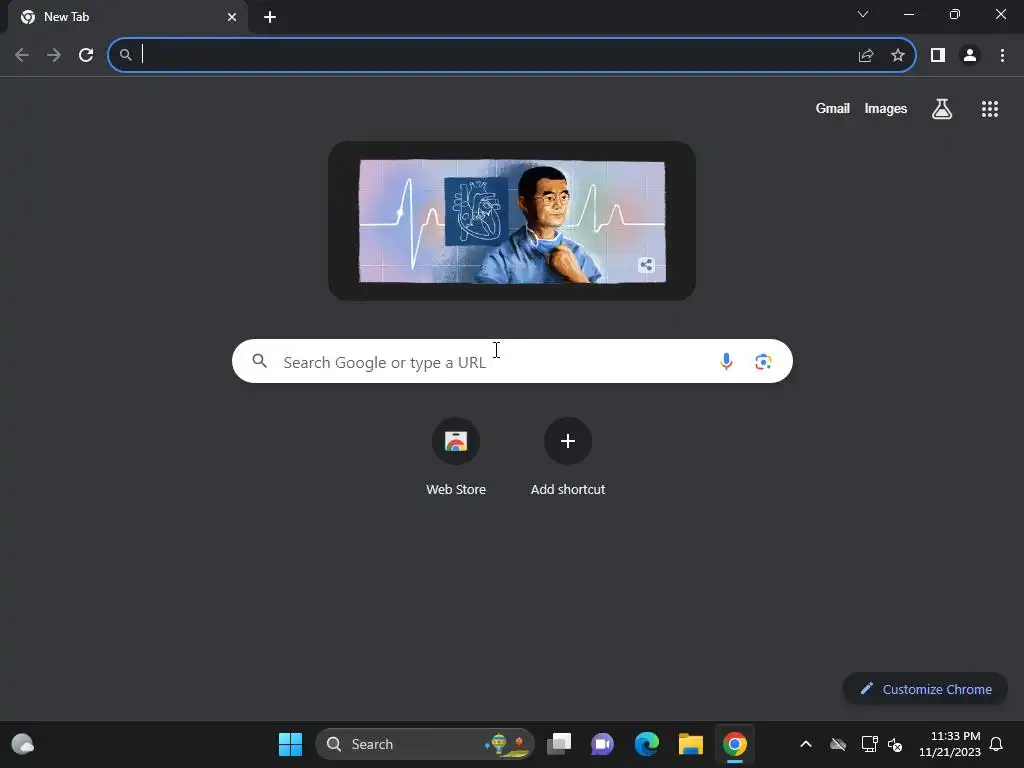Click the back navigation arrow
1024x768 pixels.
coord(22,56)
